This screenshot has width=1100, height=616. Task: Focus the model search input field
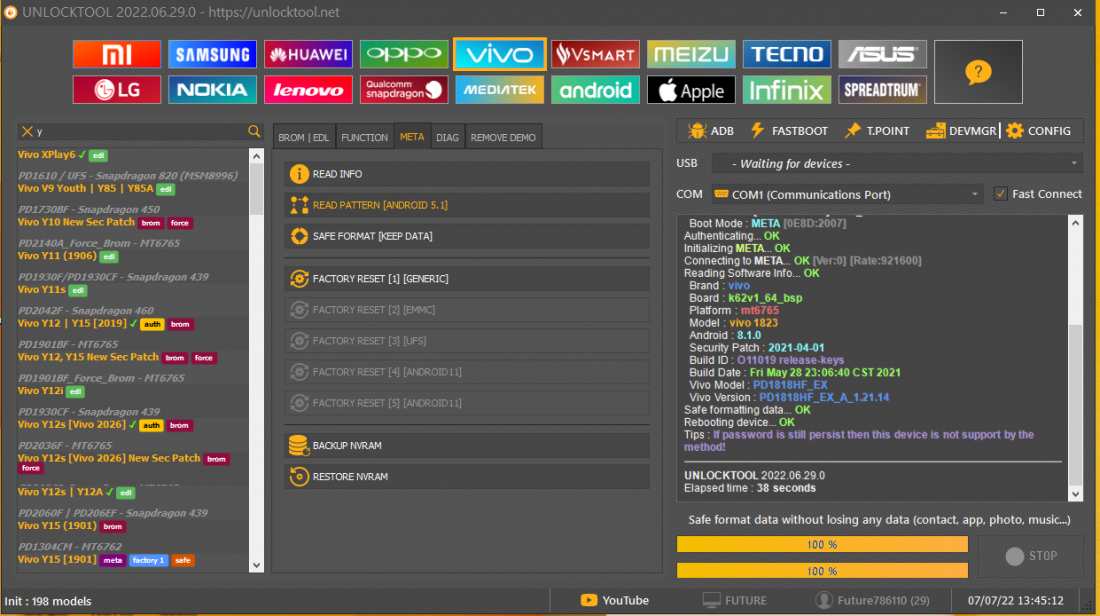pos(140,131)
